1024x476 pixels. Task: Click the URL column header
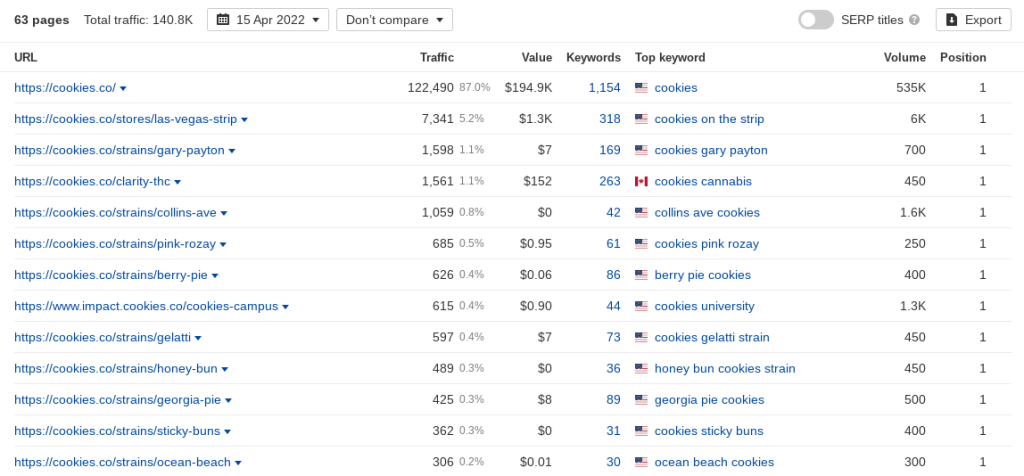25,57
